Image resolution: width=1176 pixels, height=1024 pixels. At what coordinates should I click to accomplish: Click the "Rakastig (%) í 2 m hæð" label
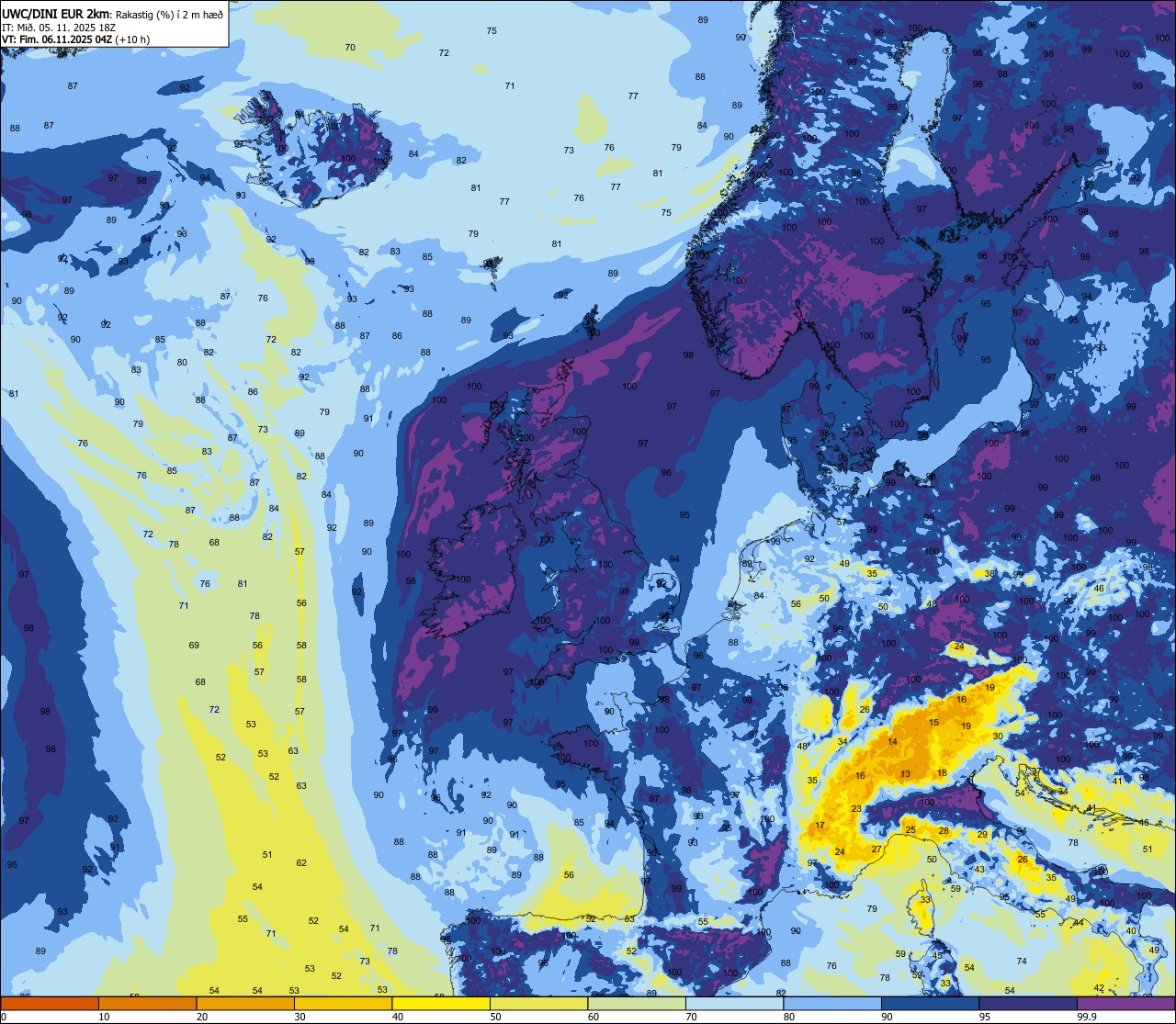coord(170,14)
